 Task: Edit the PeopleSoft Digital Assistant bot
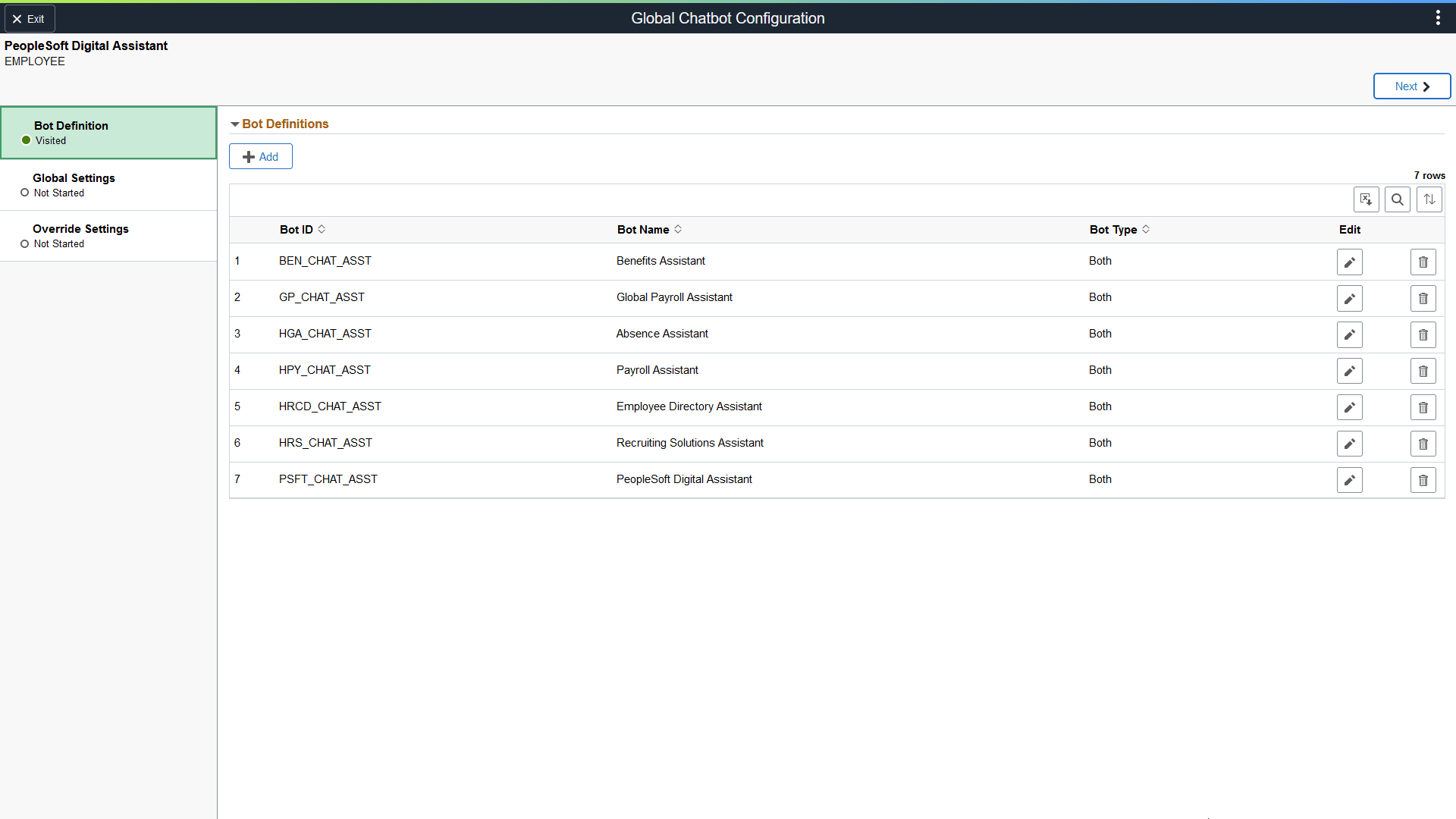pos(1349,480)
